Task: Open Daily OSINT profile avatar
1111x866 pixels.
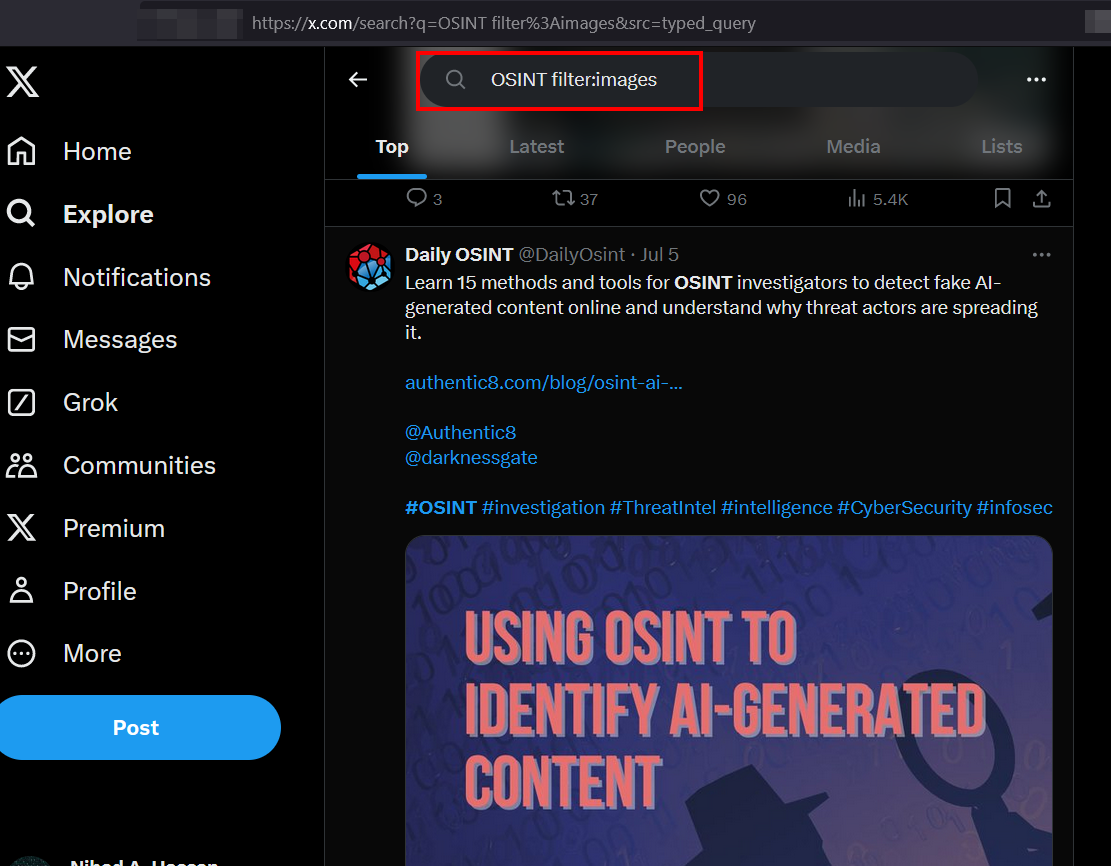Action: (370, 267)
